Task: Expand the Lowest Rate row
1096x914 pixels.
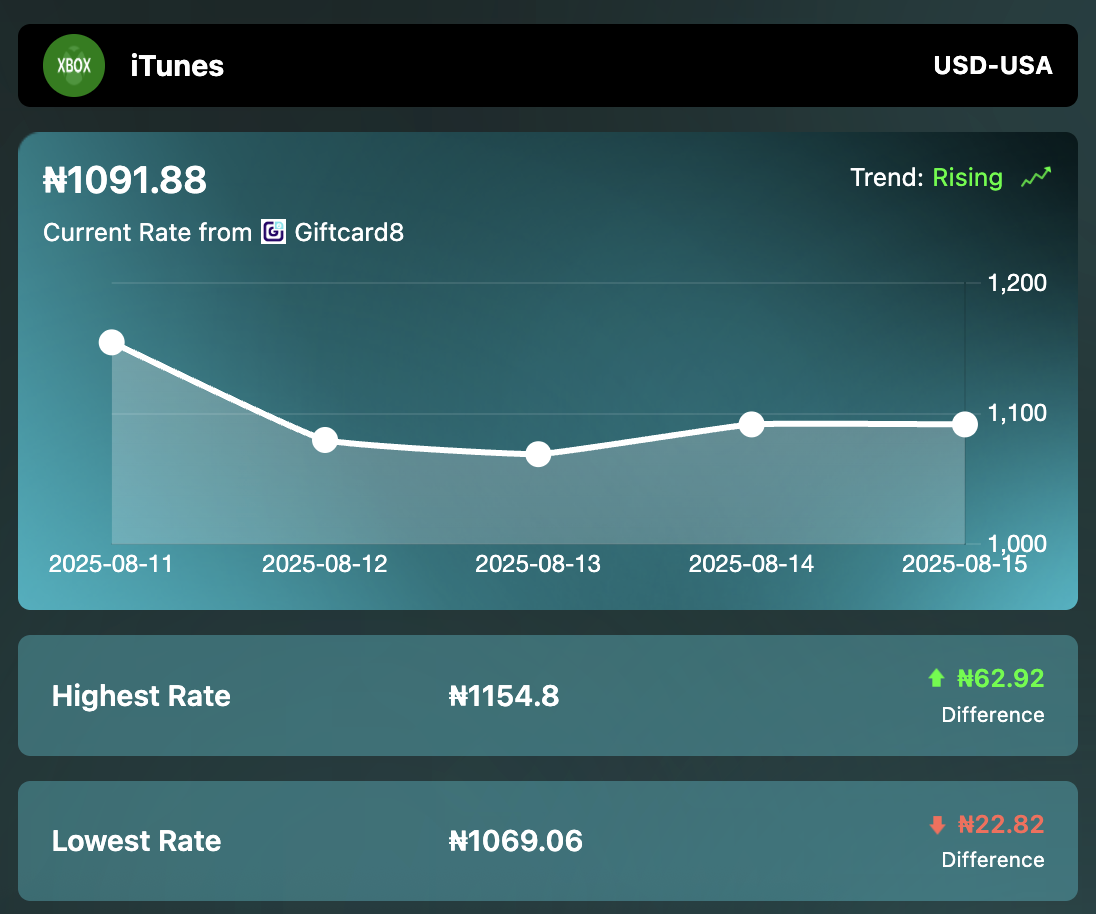Action: click(x=548, y=841)
